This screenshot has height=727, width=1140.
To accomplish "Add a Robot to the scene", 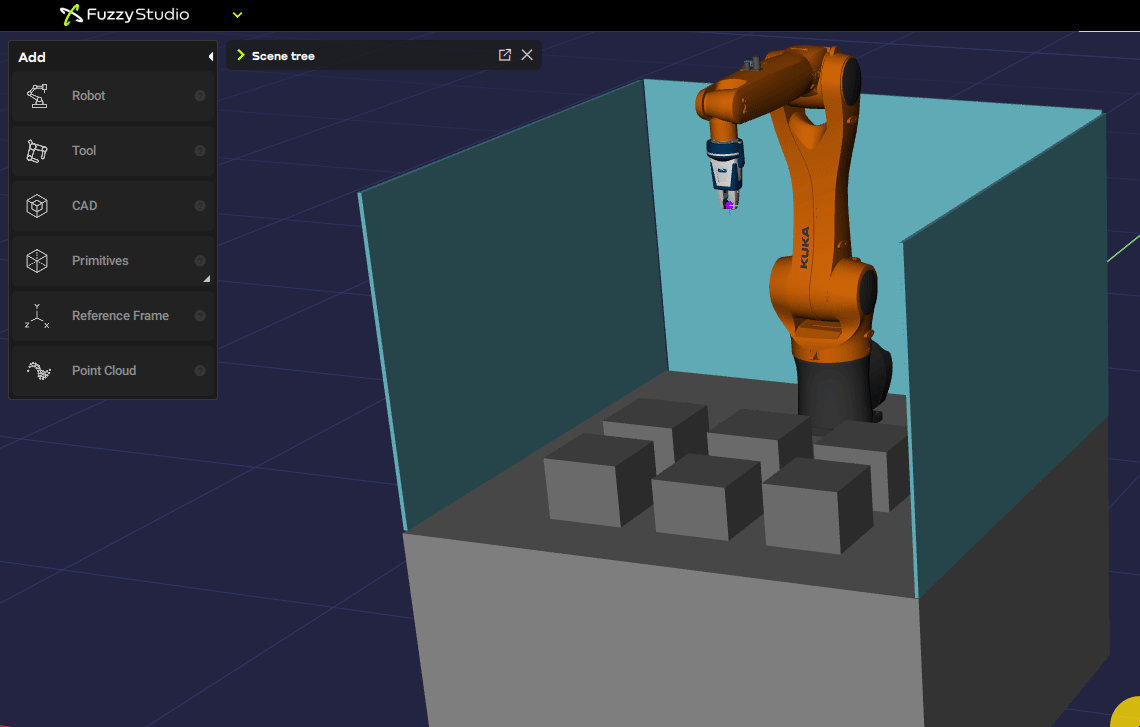I will 113,96.
